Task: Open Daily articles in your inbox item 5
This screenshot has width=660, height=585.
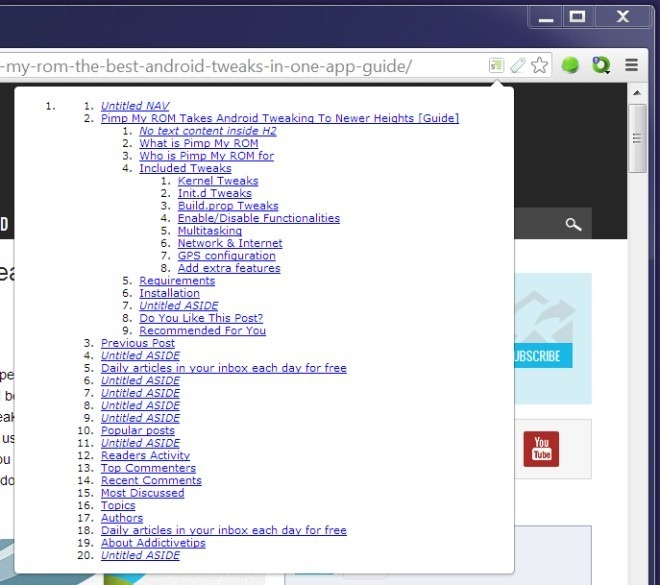Action: click(224, 368)
